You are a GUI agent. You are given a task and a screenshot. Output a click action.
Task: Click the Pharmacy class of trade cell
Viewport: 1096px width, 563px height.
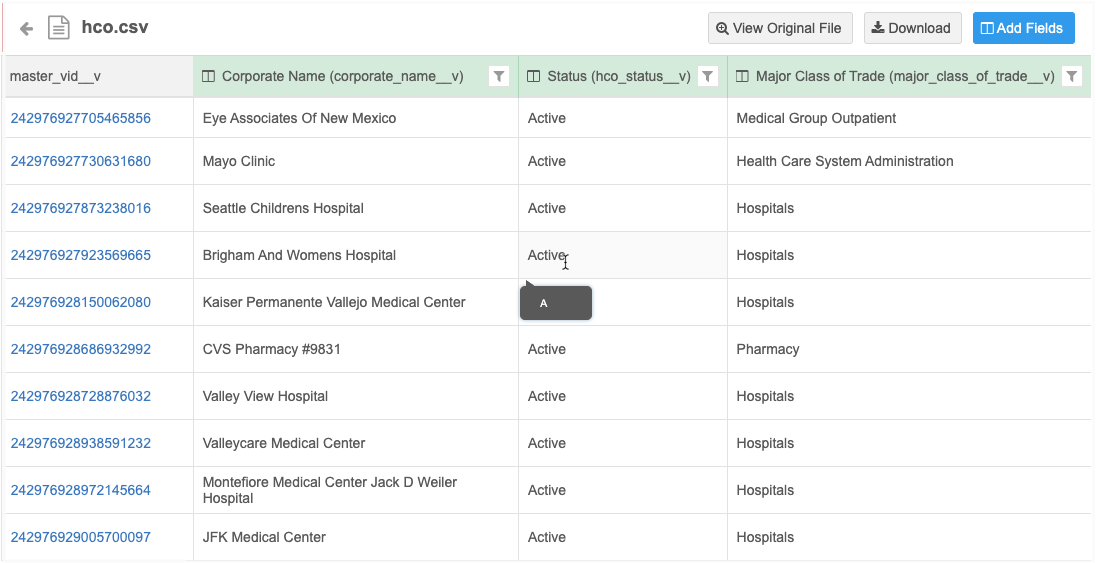pyautogui.click(x=767, y=349)
